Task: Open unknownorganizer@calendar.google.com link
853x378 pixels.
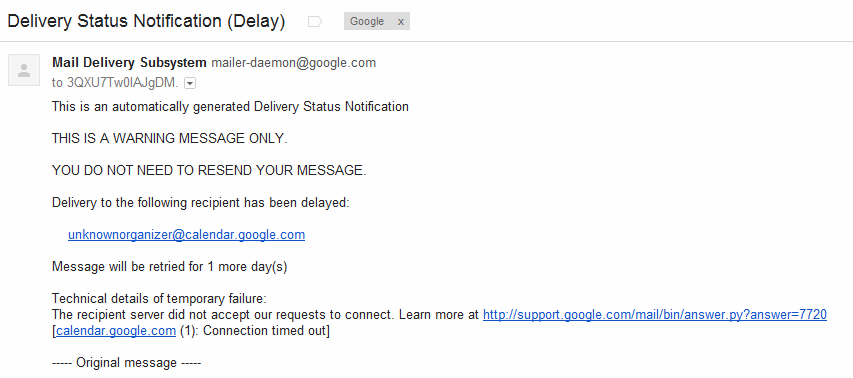Action: click(x=187, y=235)
